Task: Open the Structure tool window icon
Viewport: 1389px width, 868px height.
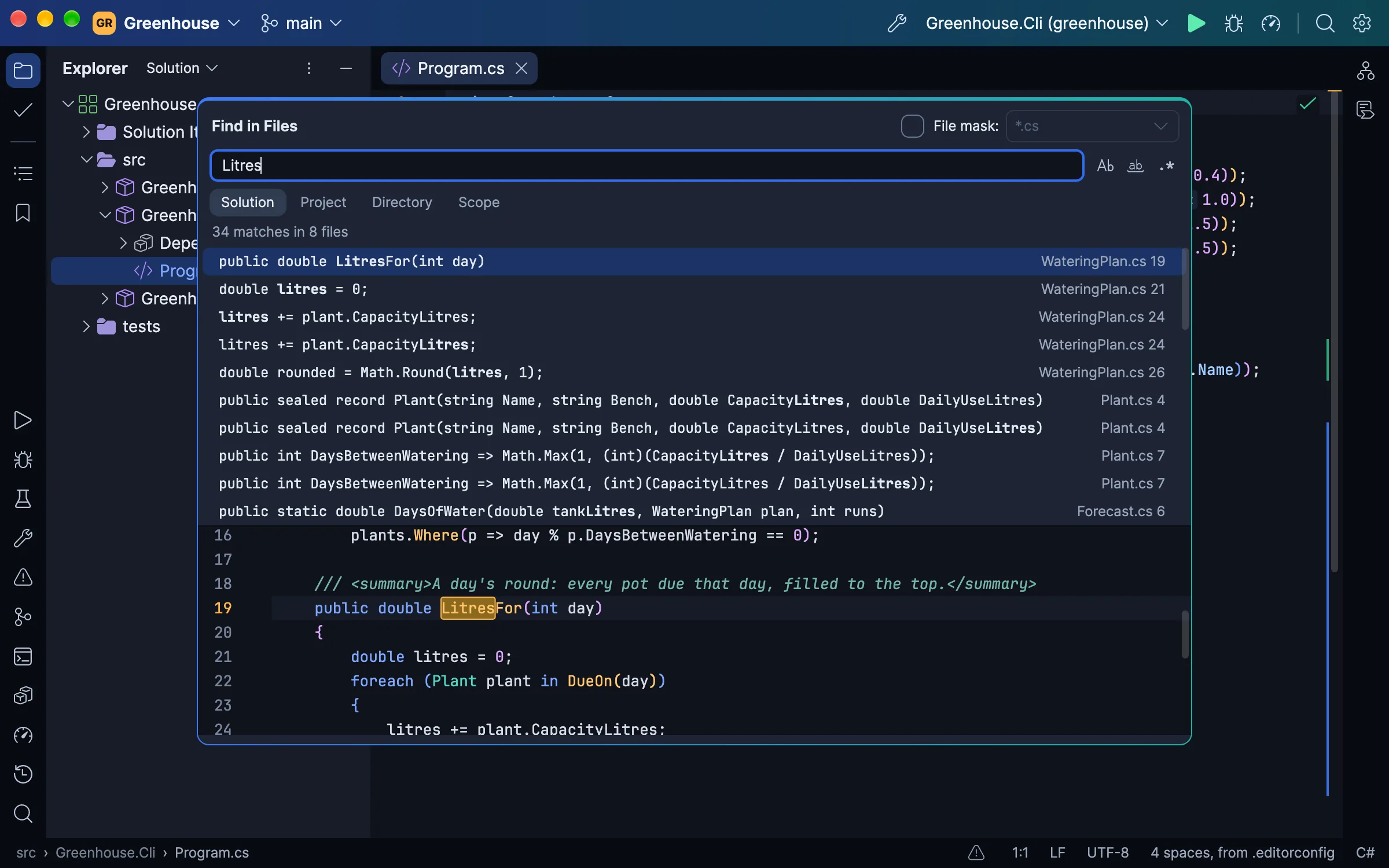Action: point(23,173)
